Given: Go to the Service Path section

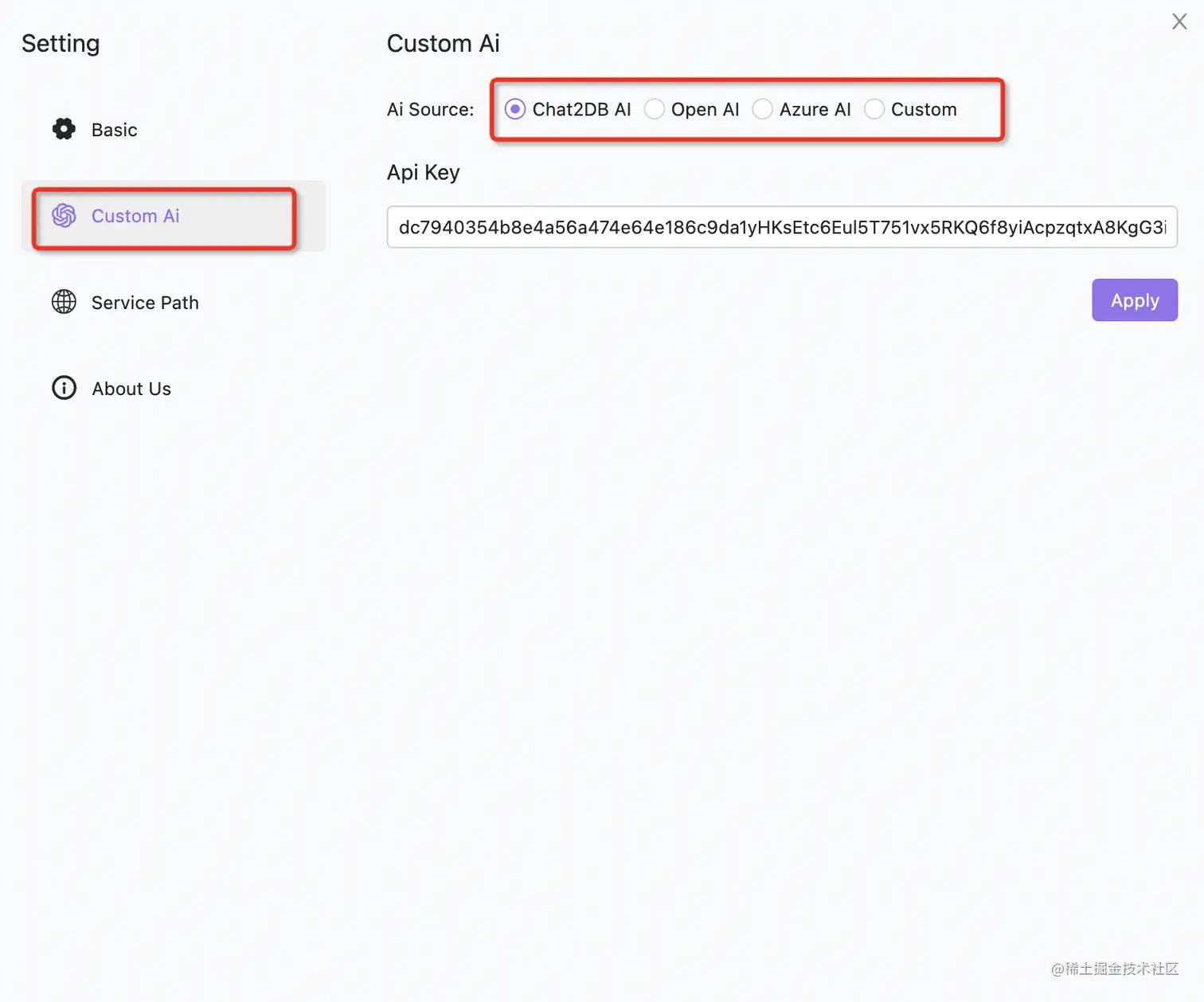Looking at the screenshot, I should point(174,302).
